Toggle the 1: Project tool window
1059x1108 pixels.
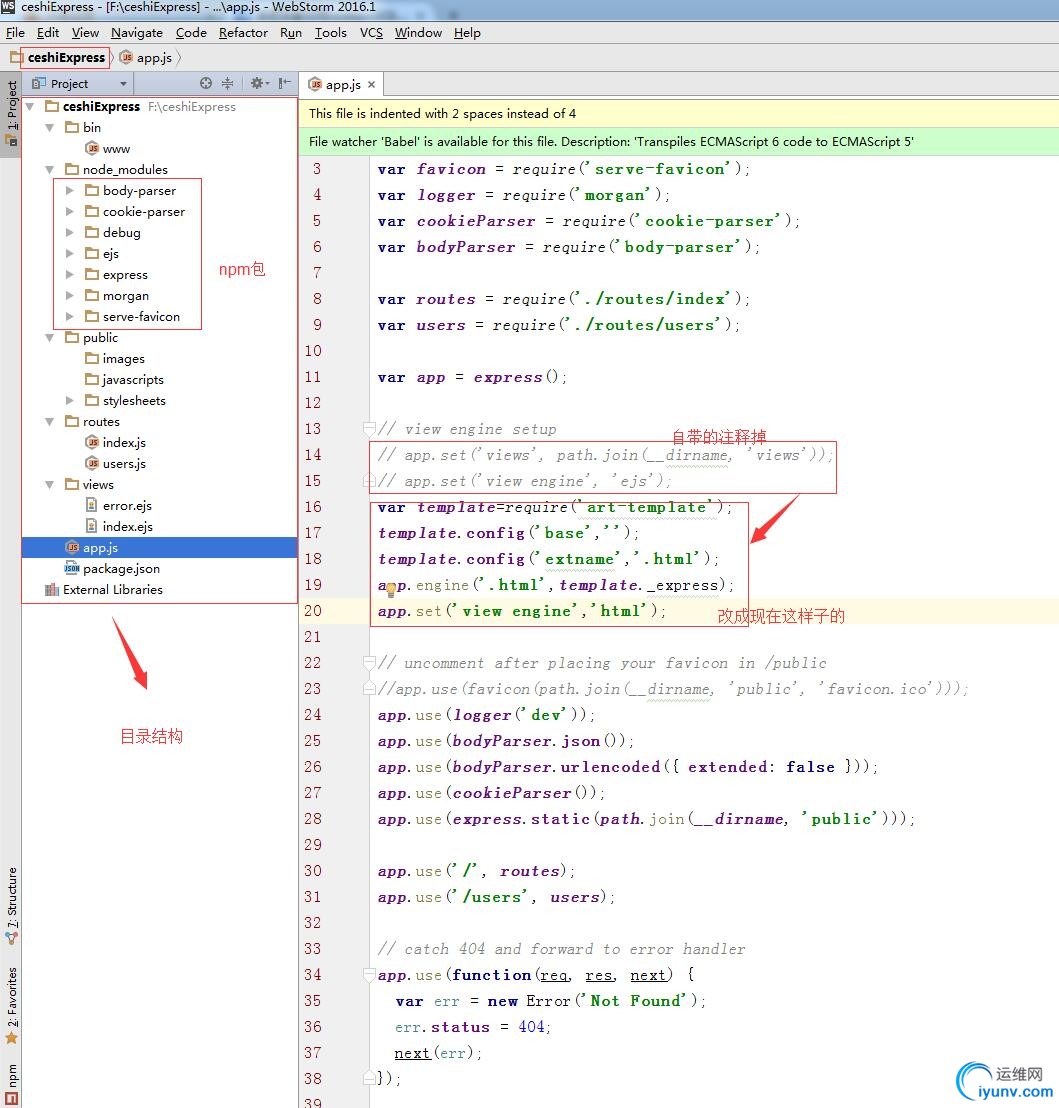pos(11,113)
